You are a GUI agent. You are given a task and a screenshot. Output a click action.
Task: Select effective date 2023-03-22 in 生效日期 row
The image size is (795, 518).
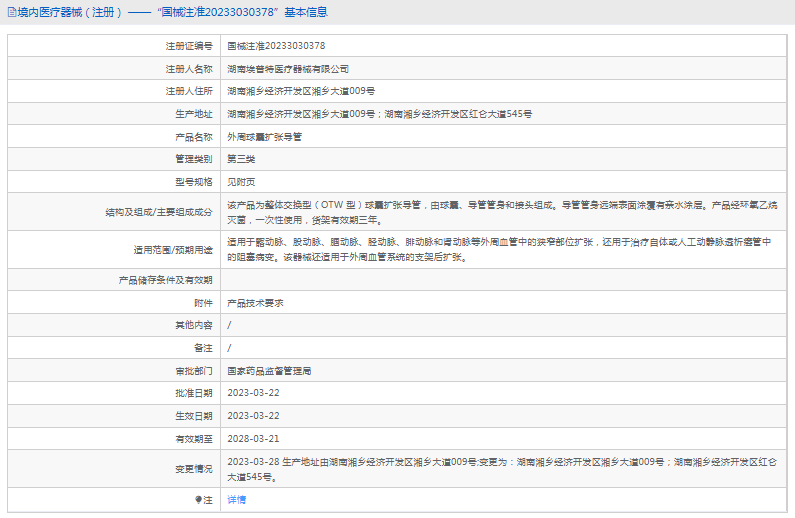254,416
